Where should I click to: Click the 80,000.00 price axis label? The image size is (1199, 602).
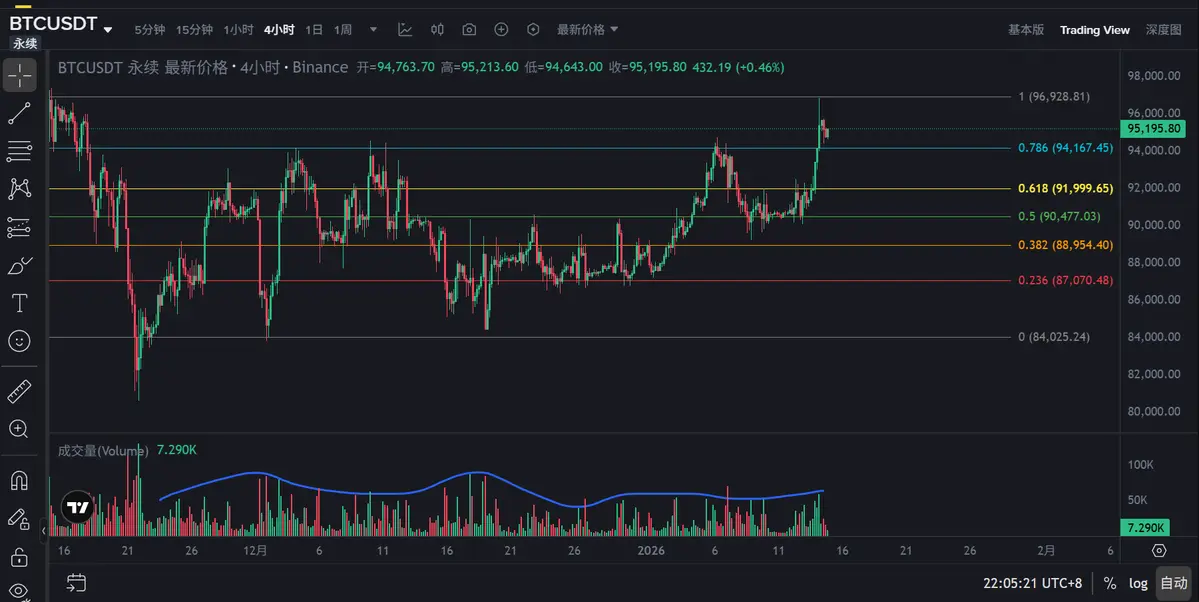coord(1154,412)
